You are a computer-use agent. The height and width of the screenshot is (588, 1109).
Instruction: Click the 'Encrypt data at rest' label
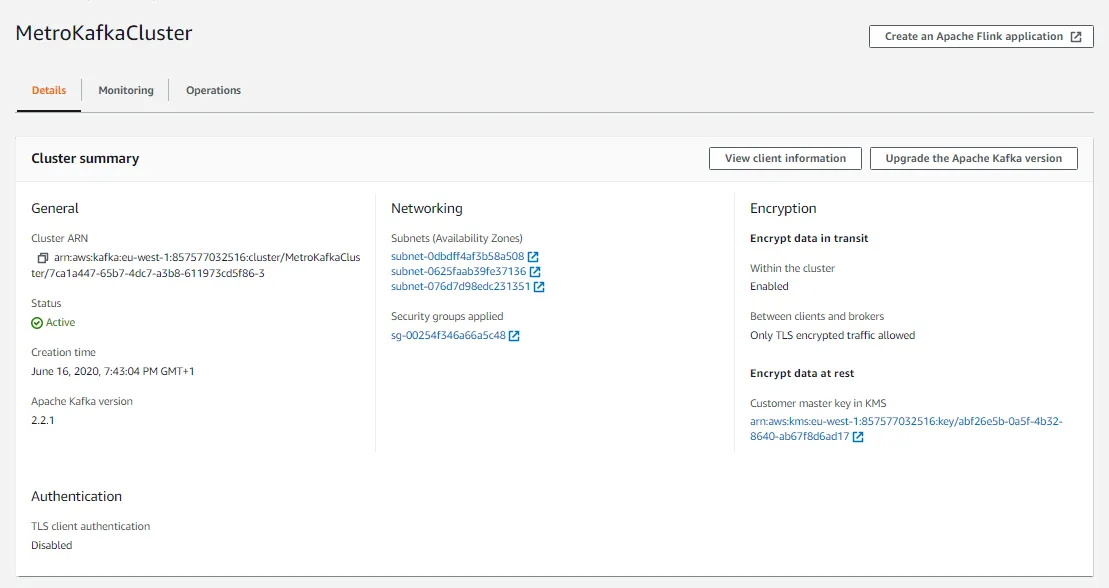(802, 374)
